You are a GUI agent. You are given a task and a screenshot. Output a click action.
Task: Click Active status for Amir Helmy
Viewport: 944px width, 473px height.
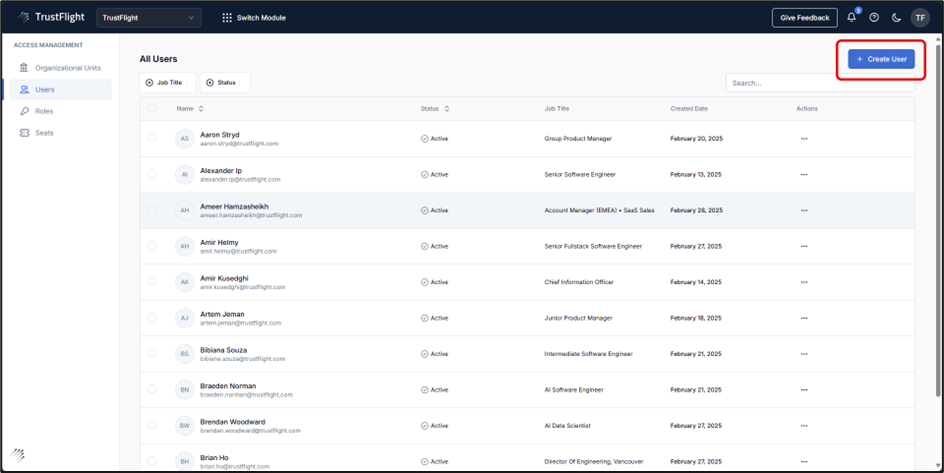[x=434, y=246]
